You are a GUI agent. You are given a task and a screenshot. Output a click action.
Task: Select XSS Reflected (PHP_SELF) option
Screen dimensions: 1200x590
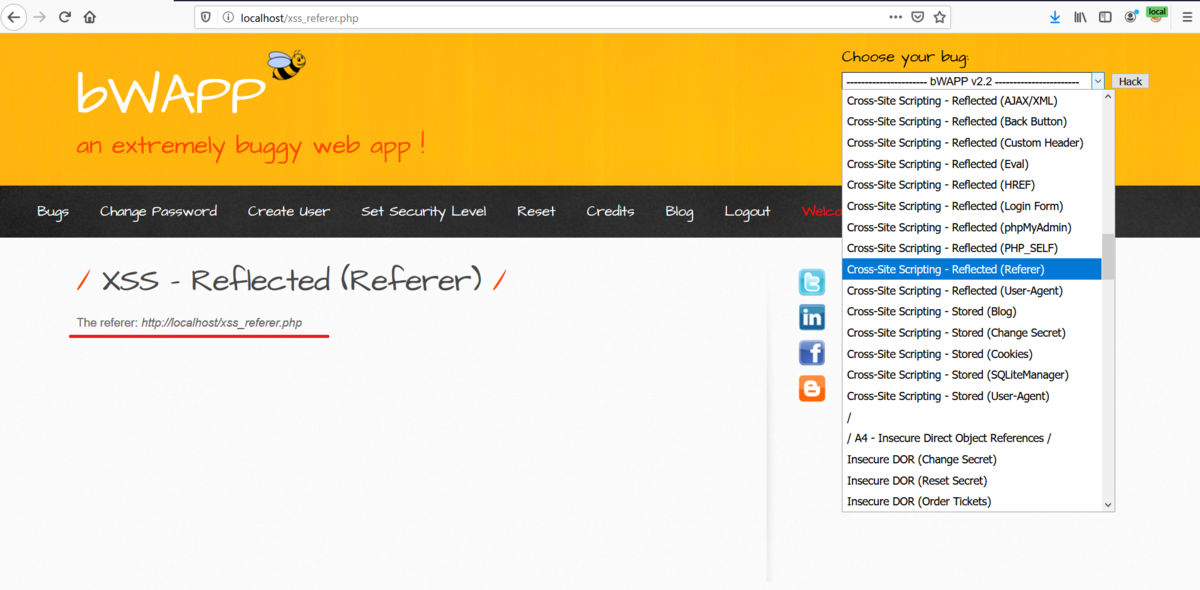972,248
